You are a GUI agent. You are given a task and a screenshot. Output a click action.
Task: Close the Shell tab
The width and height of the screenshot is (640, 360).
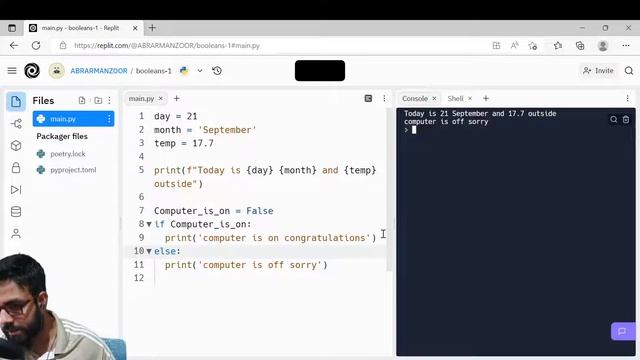[470, 98]
